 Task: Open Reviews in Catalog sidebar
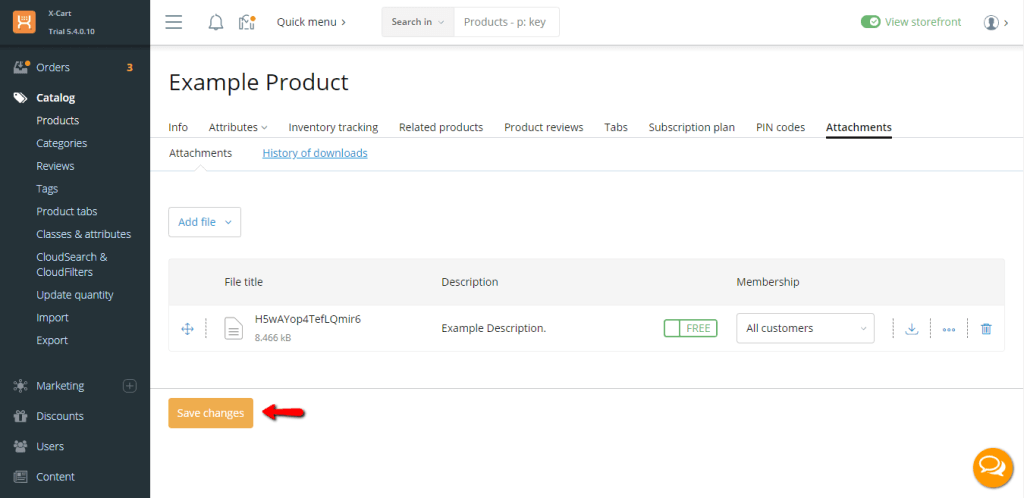[55, 166]
